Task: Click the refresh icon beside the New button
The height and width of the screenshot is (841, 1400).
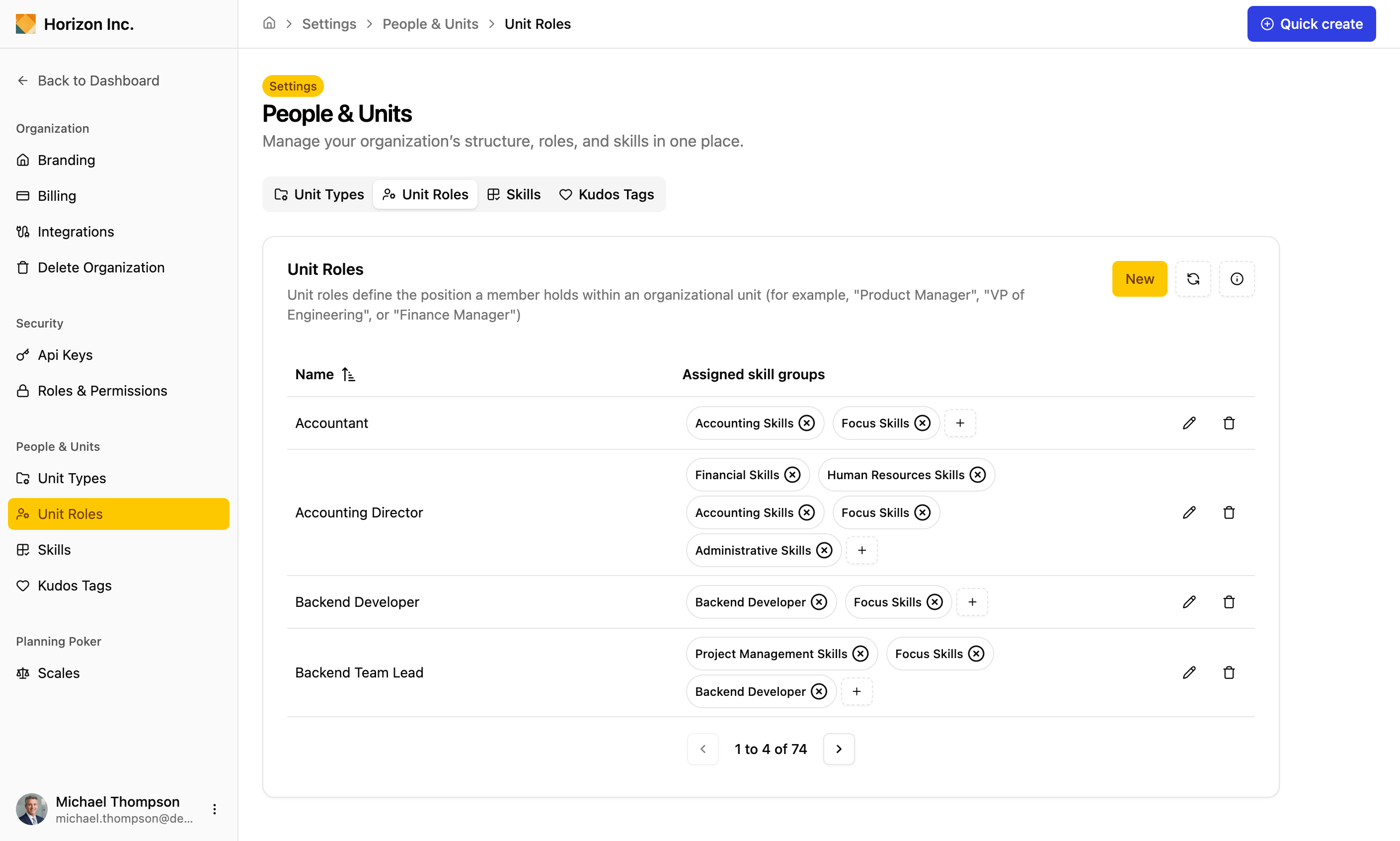Action: pyautogui.click(x=1193, y=279)
